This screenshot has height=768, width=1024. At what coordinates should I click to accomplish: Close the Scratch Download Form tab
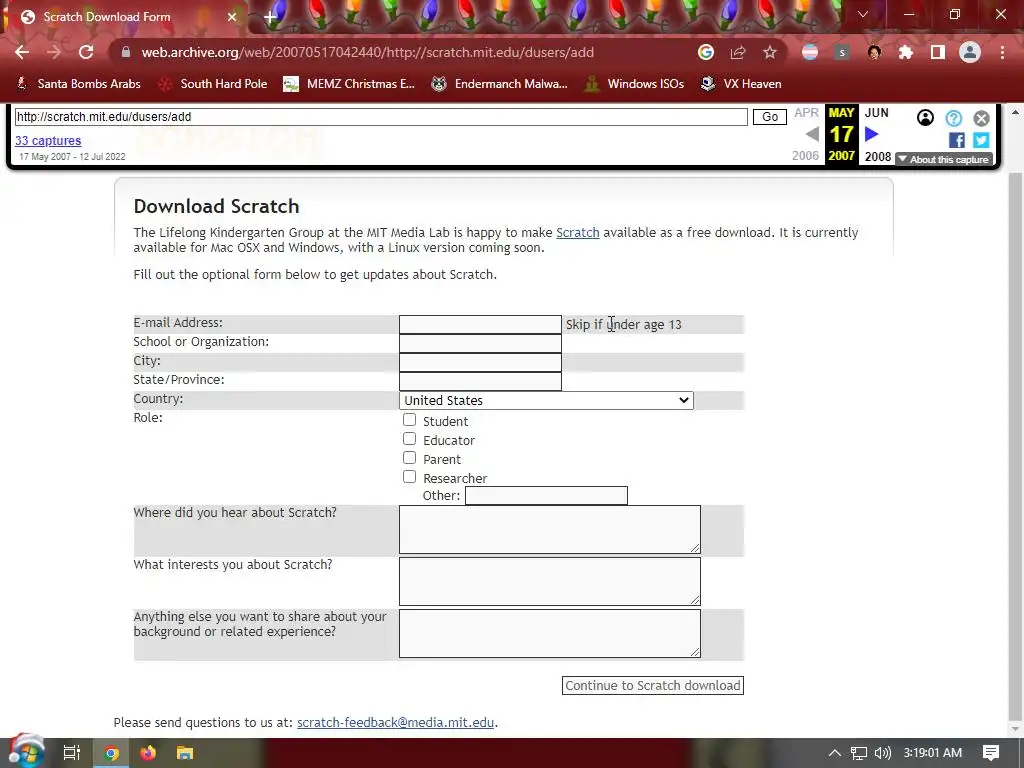pyautogui.click(x=232, y=17)
